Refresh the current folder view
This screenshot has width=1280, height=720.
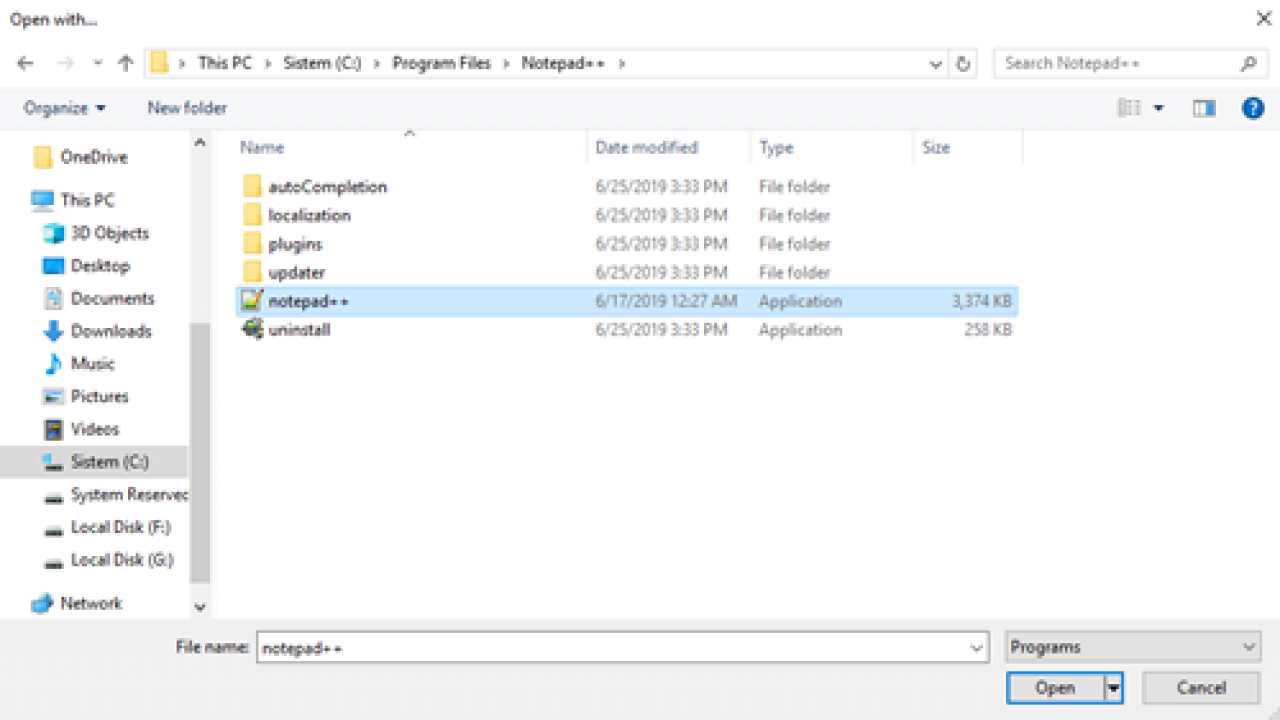click(x=962, y=62)
